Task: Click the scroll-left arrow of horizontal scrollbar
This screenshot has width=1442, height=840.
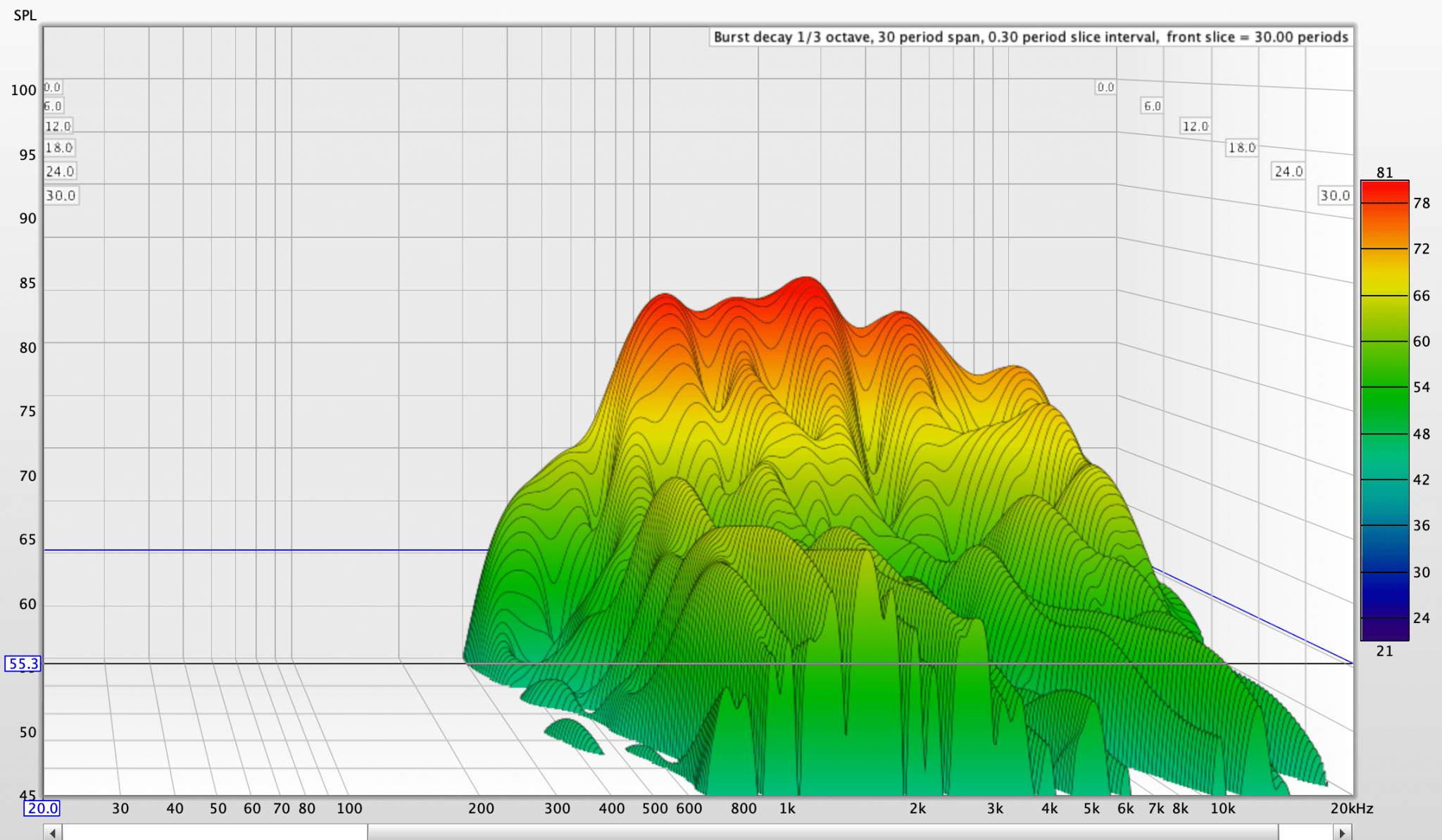Action: (53, 833)
